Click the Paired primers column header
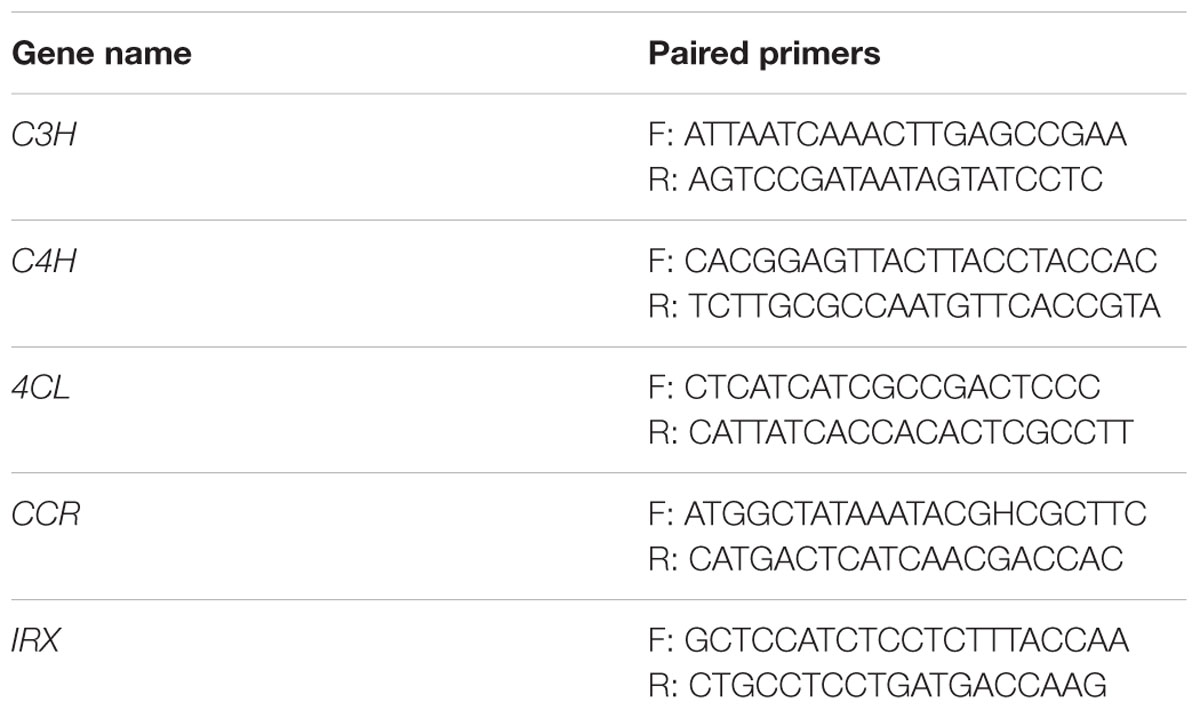Image resolution: width=1200 pixels, height=710 pixels. tap(764, 53)
